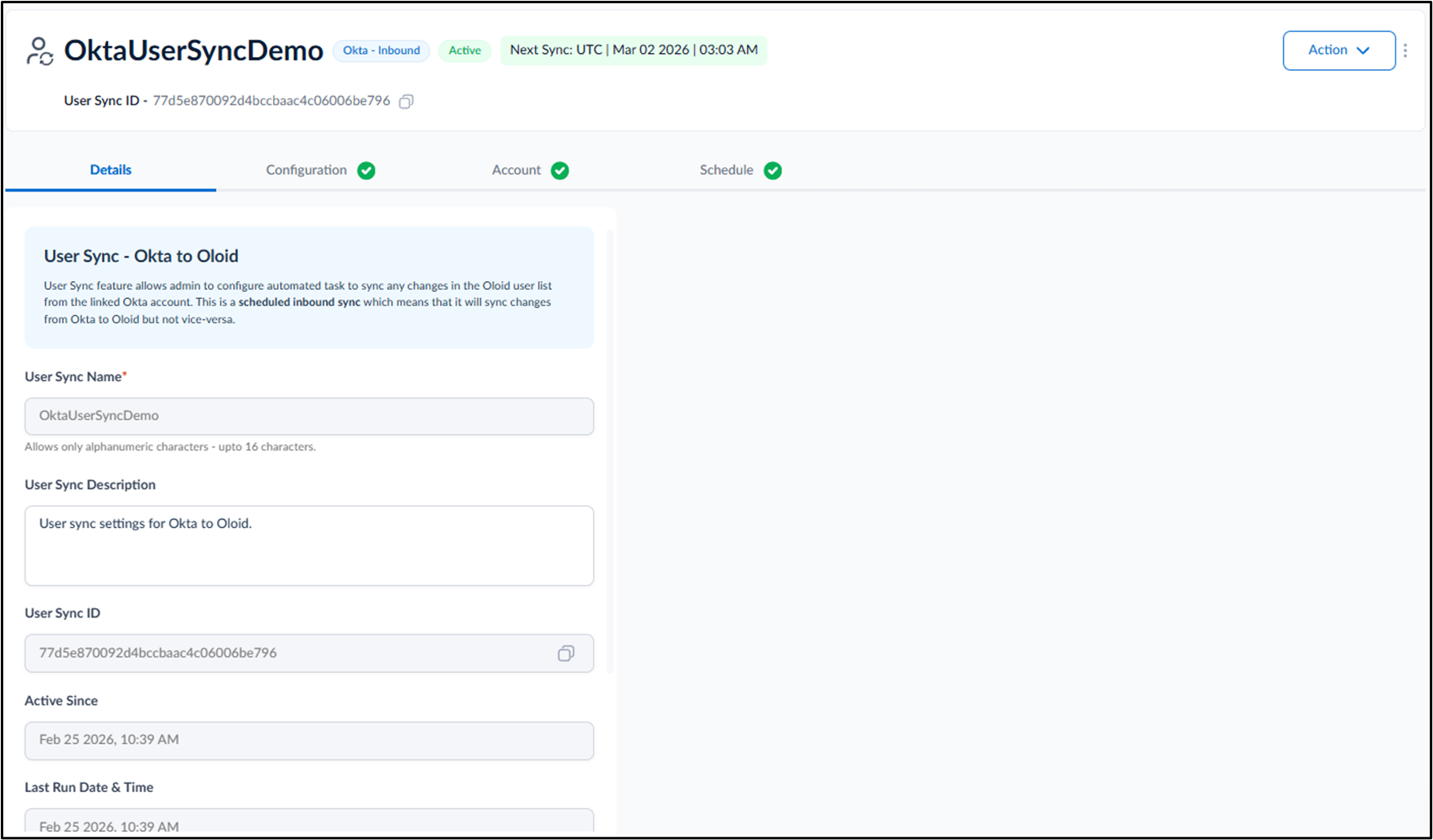This screenshot has width=1433, height=840.
Task: Copy the ID inside User Sync ID field
Action: tap(566, 653)
